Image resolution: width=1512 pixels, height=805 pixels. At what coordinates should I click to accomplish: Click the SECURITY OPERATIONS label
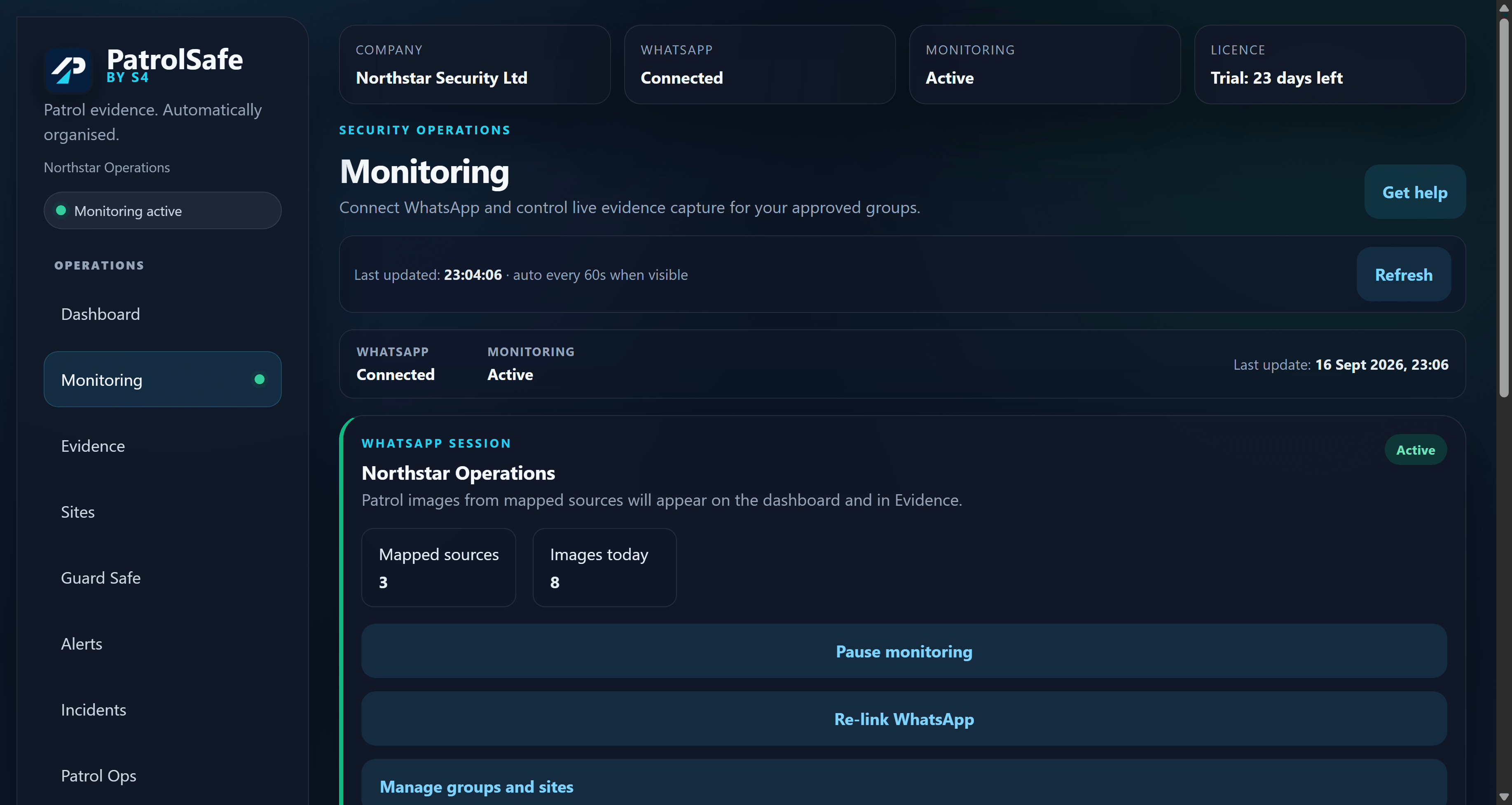click(425, 130)
